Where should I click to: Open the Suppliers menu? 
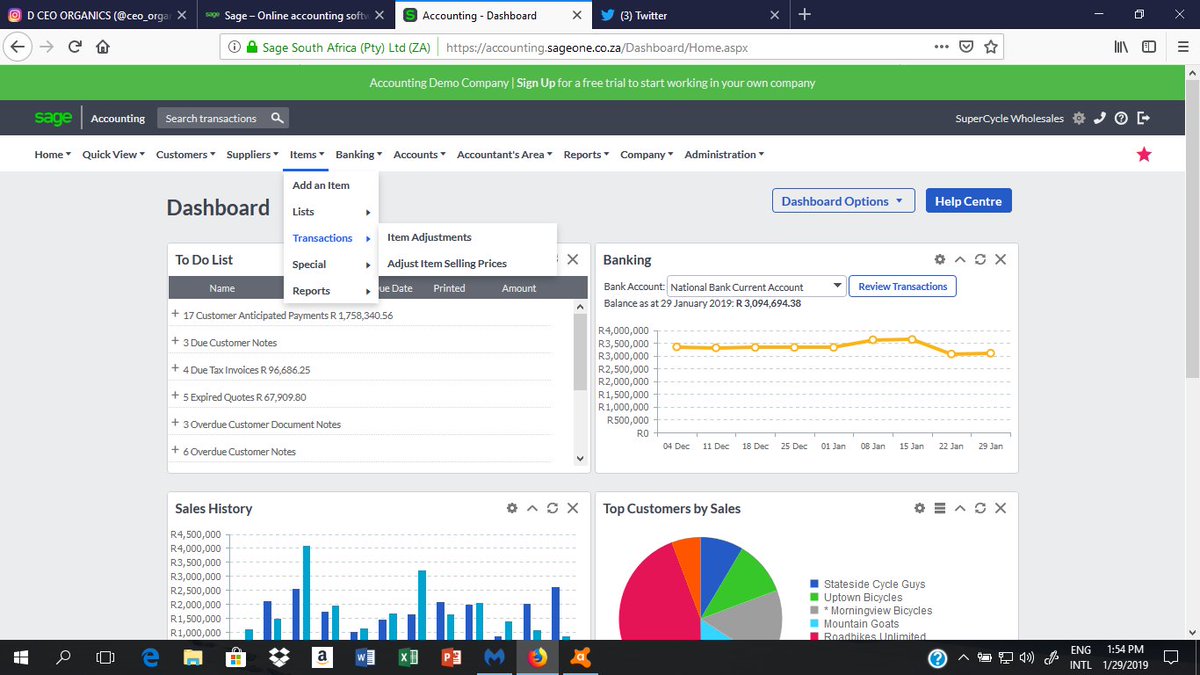tap(252, 154)
